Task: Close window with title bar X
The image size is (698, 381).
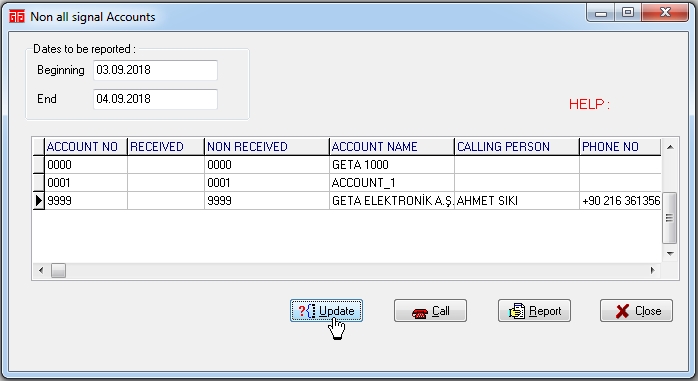Action: click(x=665, y=12)
